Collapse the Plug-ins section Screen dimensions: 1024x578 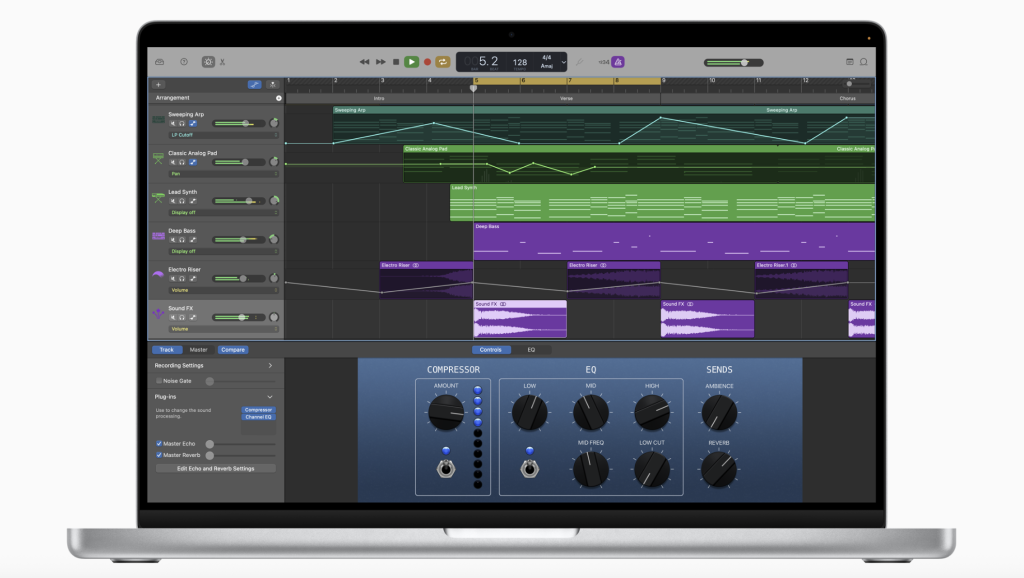point(270,397)
